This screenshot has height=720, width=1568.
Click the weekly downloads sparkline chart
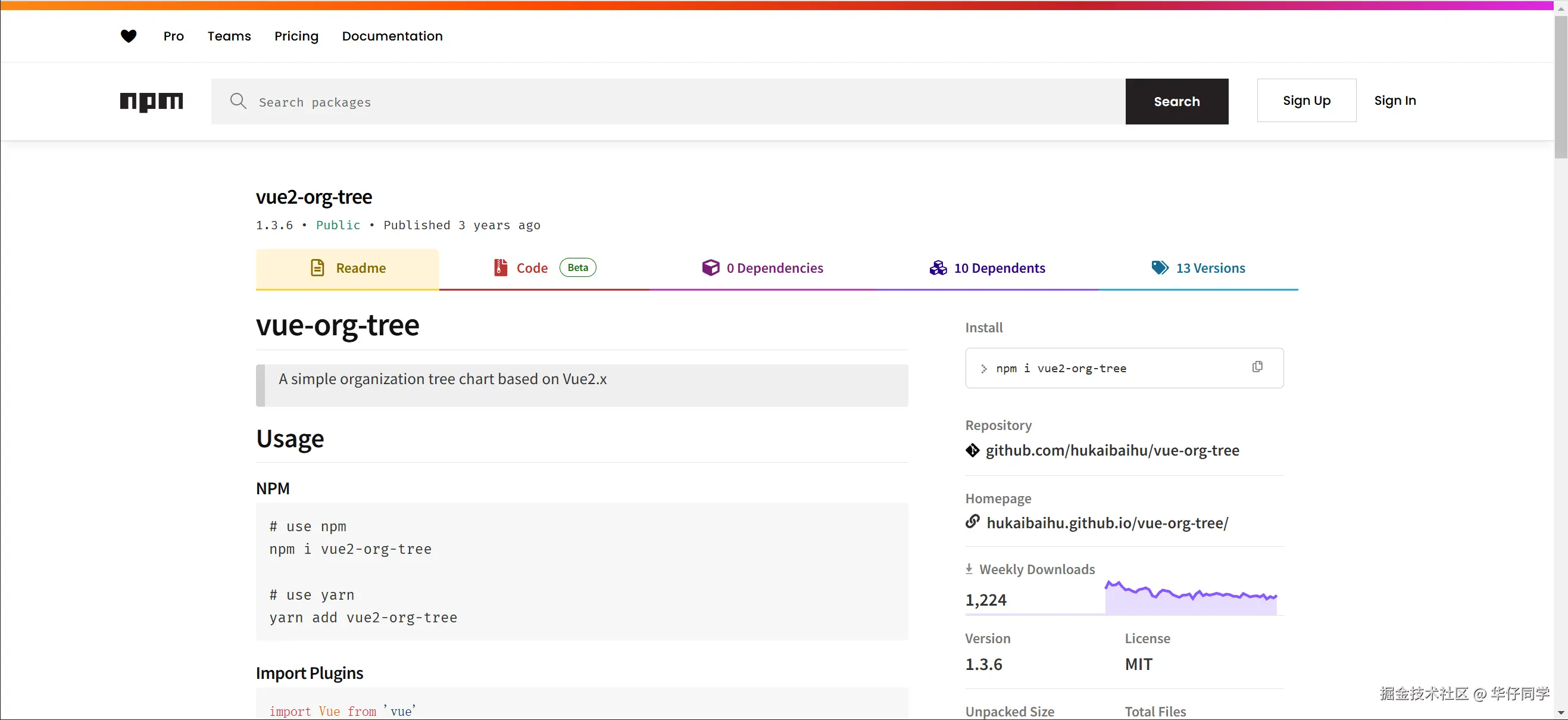[x=1191, y=597]
